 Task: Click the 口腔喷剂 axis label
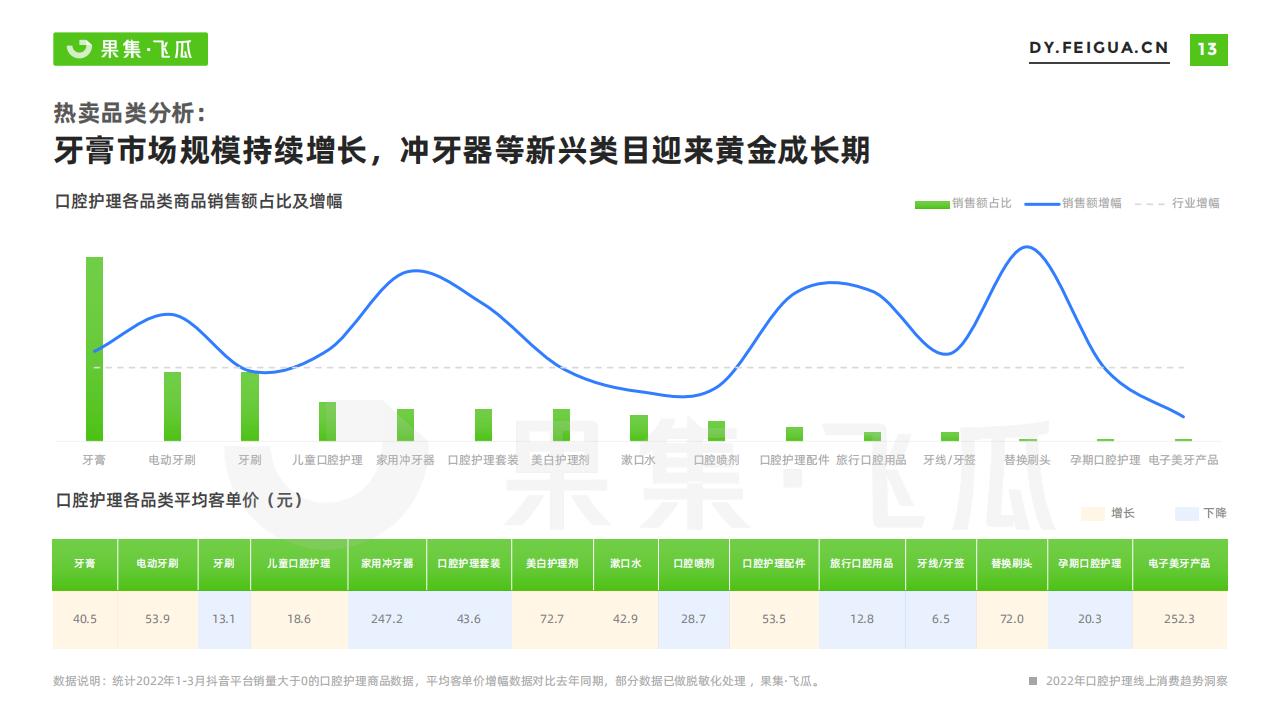pyautogui.click(x=716, y=460)
